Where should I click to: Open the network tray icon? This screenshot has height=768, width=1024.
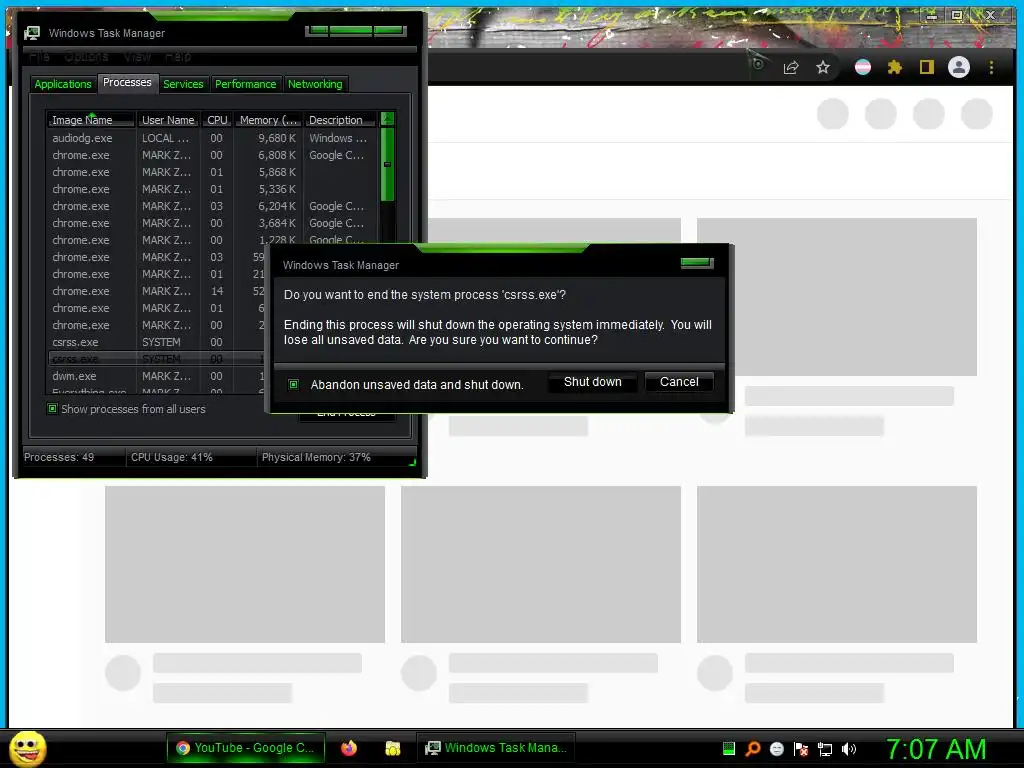[x=825, y=749]
